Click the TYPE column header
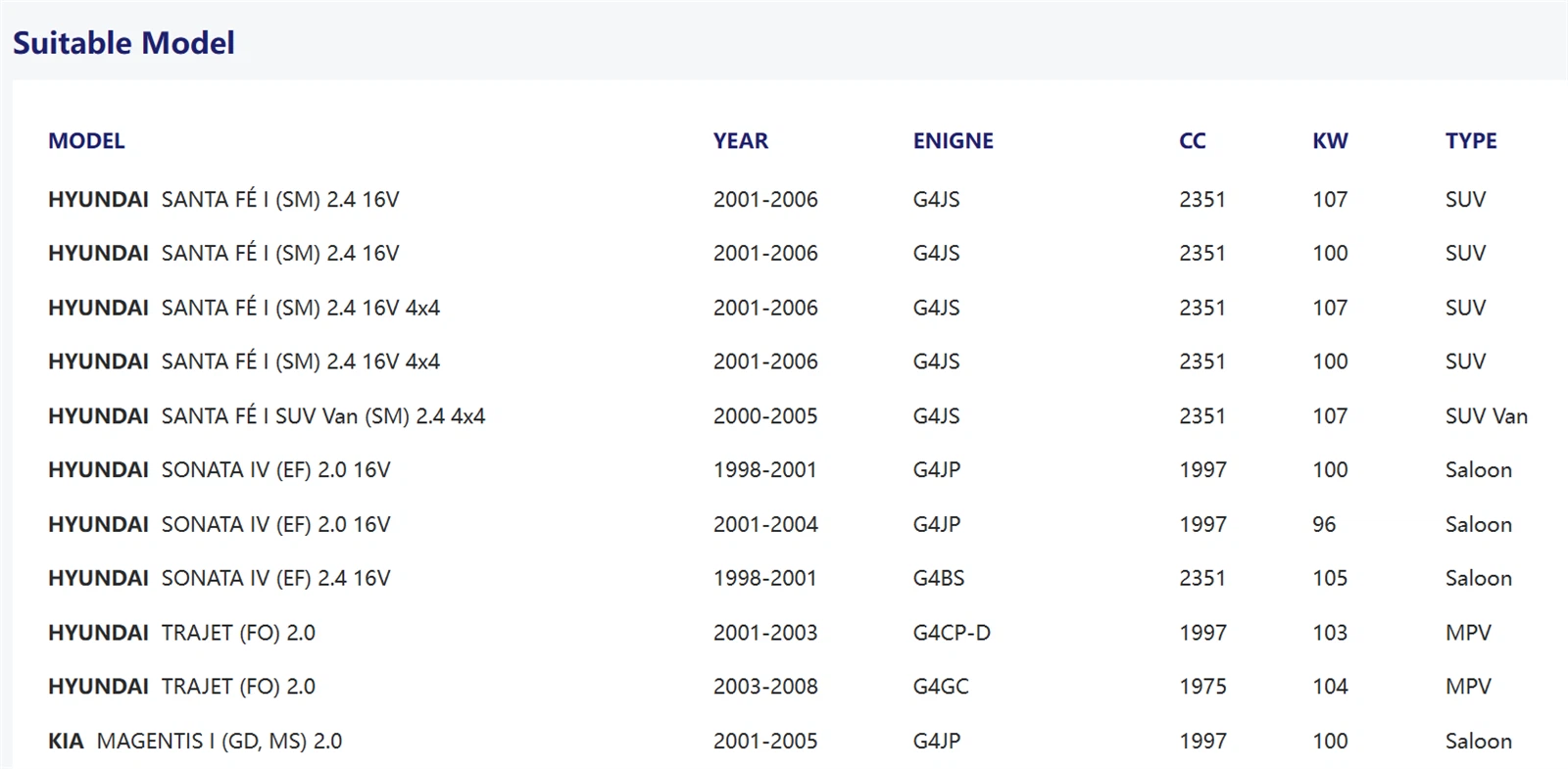Screen dimensions: 1568x769 (x=1471, y=141)
